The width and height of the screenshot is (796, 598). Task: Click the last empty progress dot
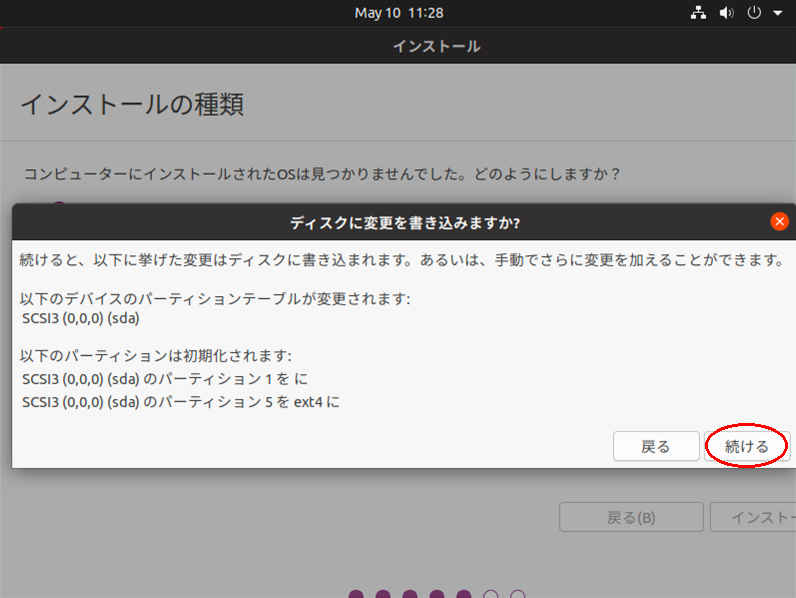[x=518, y=595]
